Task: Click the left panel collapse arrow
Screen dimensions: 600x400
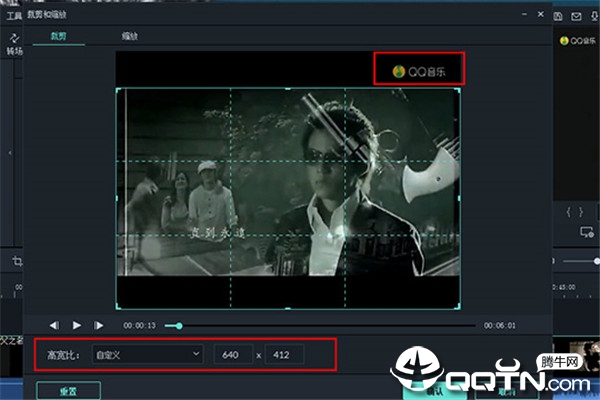Action: (10, 153)
